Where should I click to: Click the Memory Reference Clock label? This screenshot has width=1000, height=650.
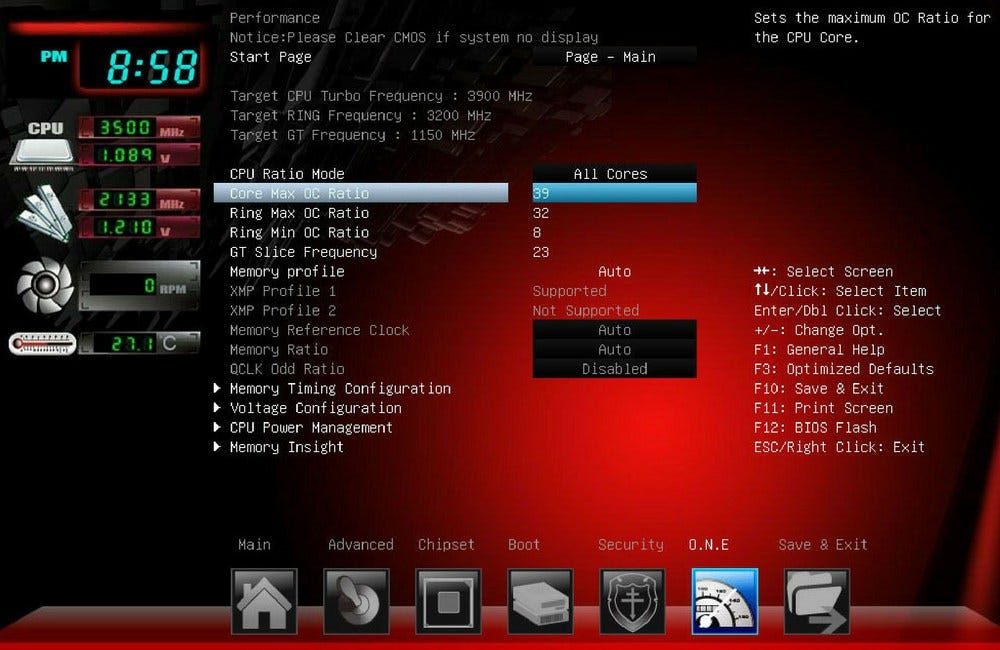[320, 330]
